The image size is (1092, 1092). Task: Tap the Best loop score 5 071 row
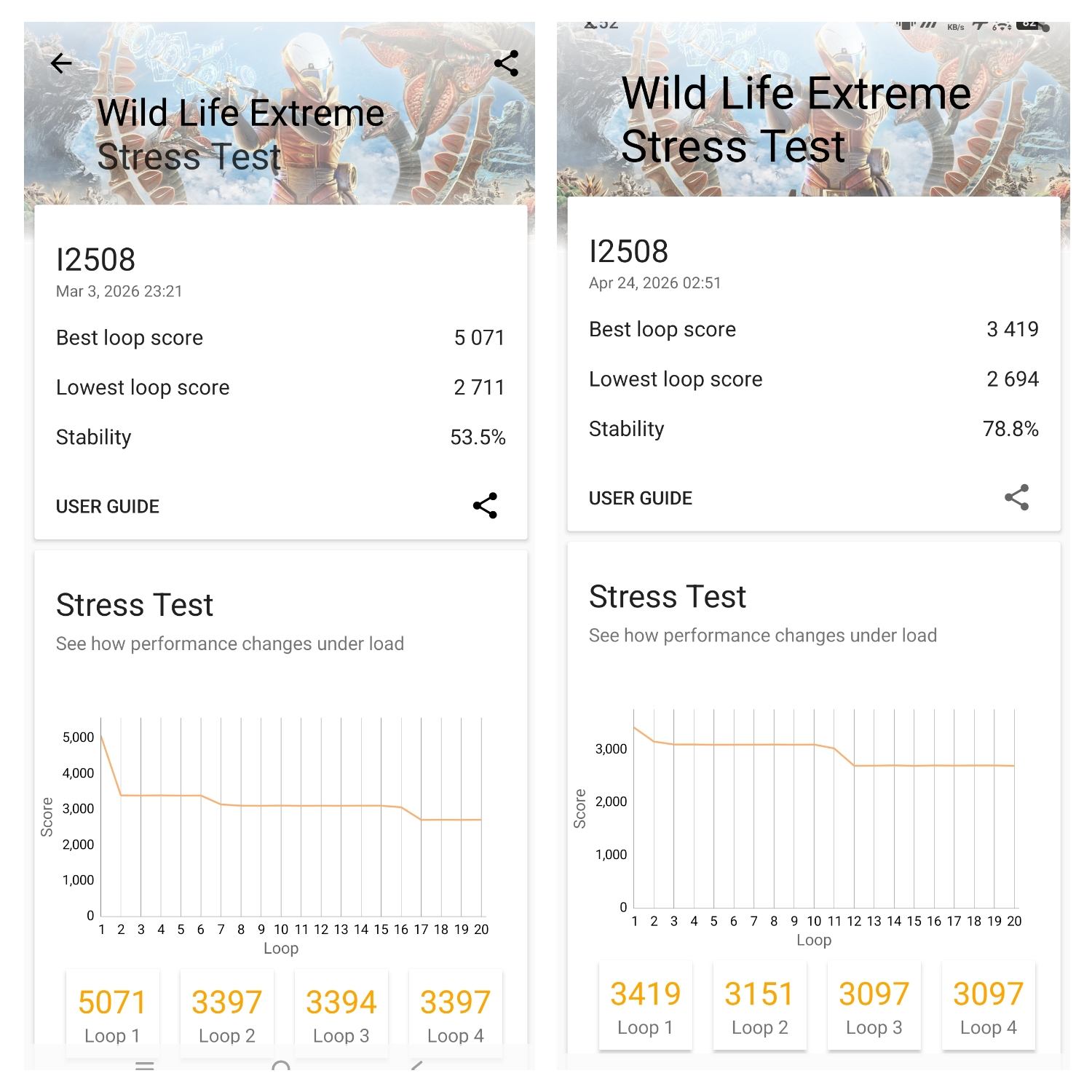(x=280, y=338)
